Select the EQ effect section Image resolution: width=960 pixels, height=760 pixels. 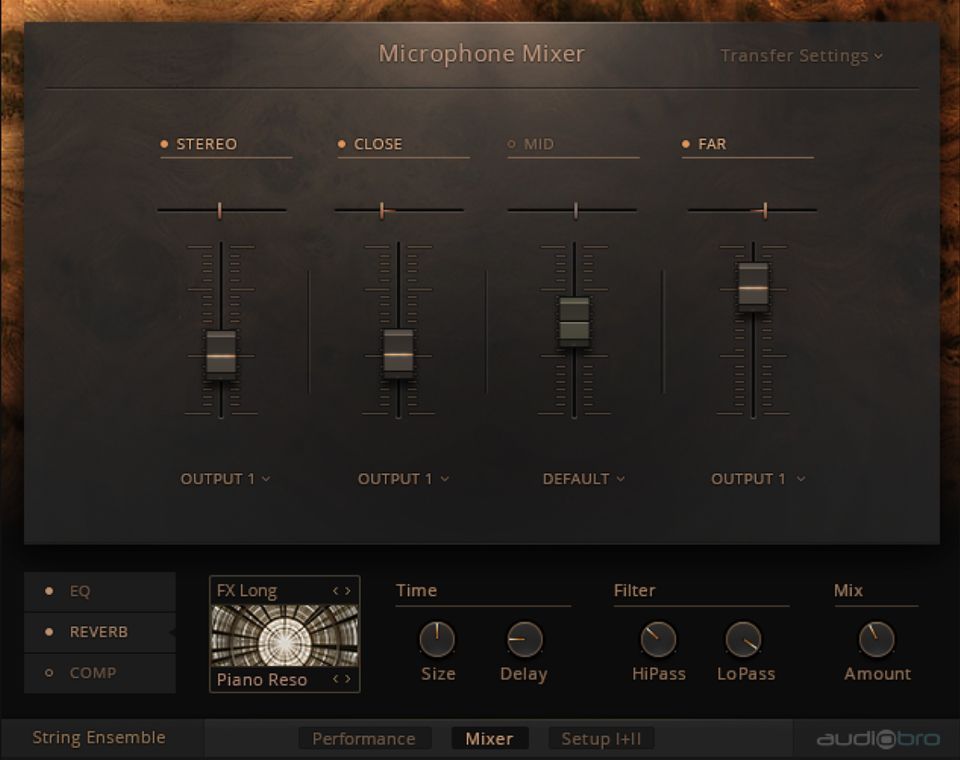click(80, 591)
